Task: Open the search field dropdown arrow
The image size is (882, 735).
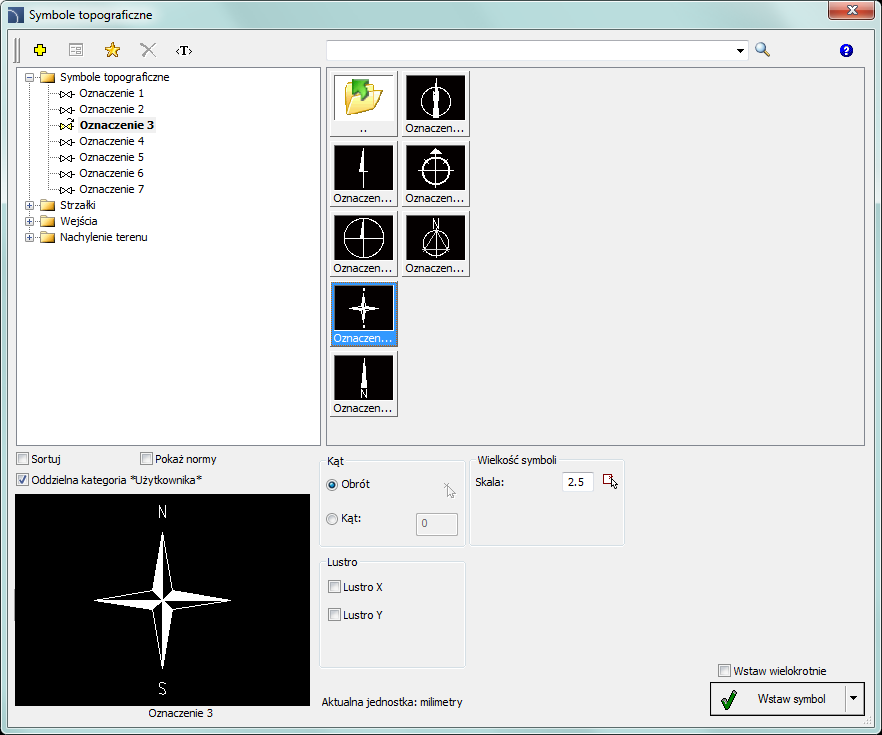Action: coord(740,51)
